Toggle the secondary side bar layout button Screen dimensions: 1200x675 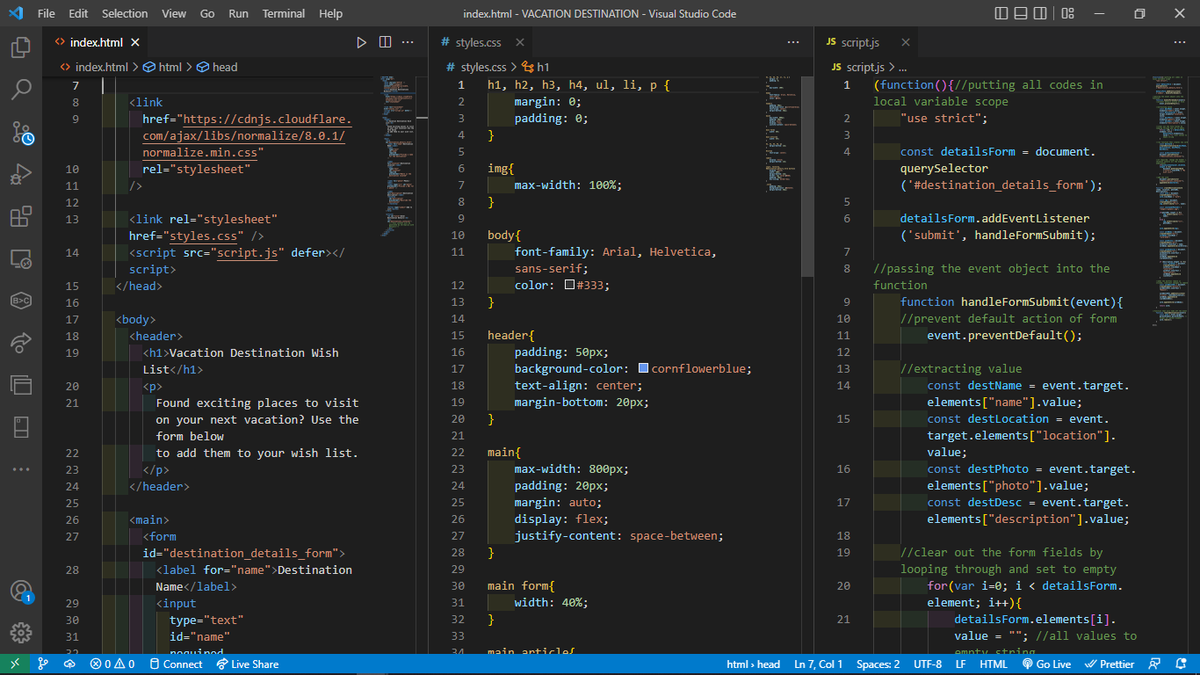[x=1042, y=14]
